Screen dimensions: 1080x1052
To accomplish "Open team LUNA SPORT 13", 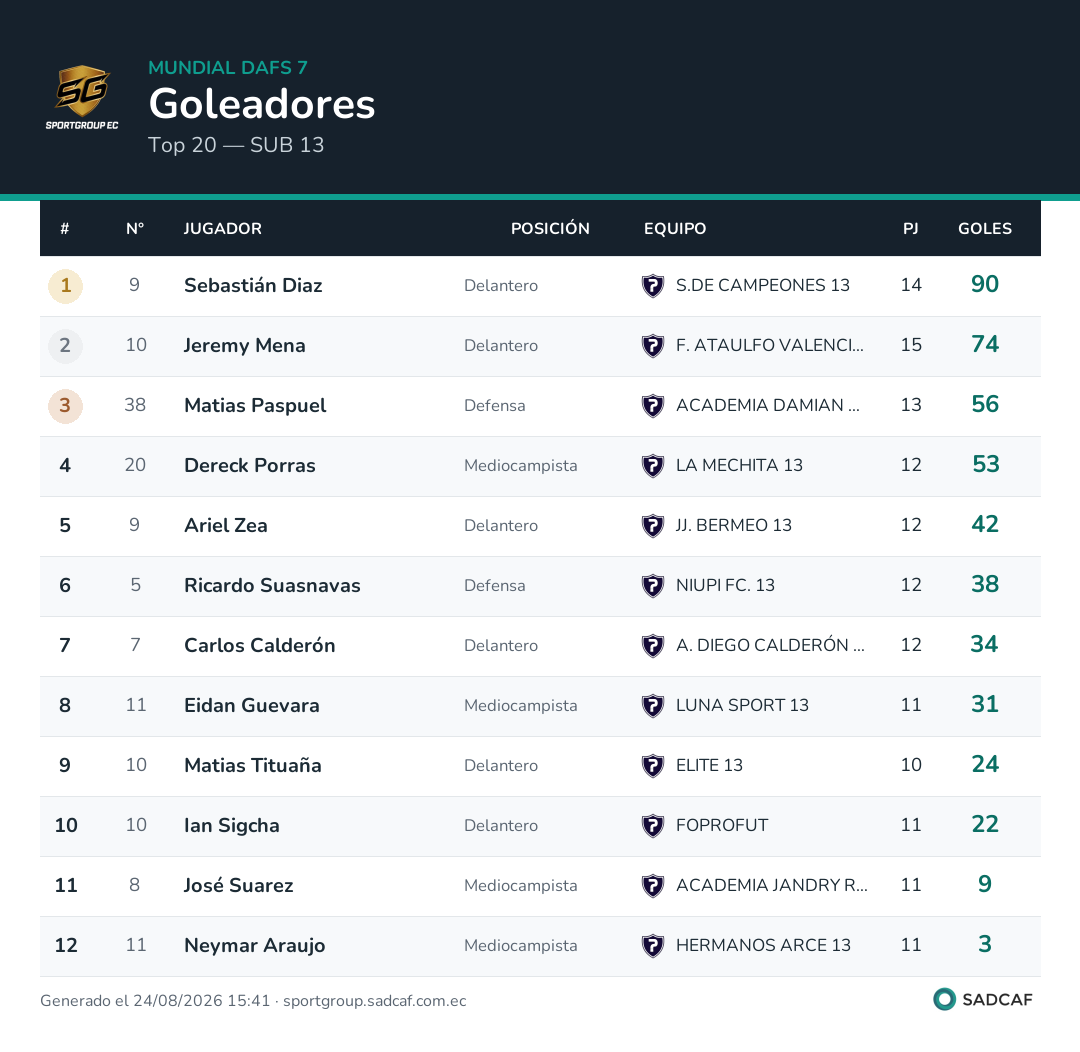I will click(742, 705).
